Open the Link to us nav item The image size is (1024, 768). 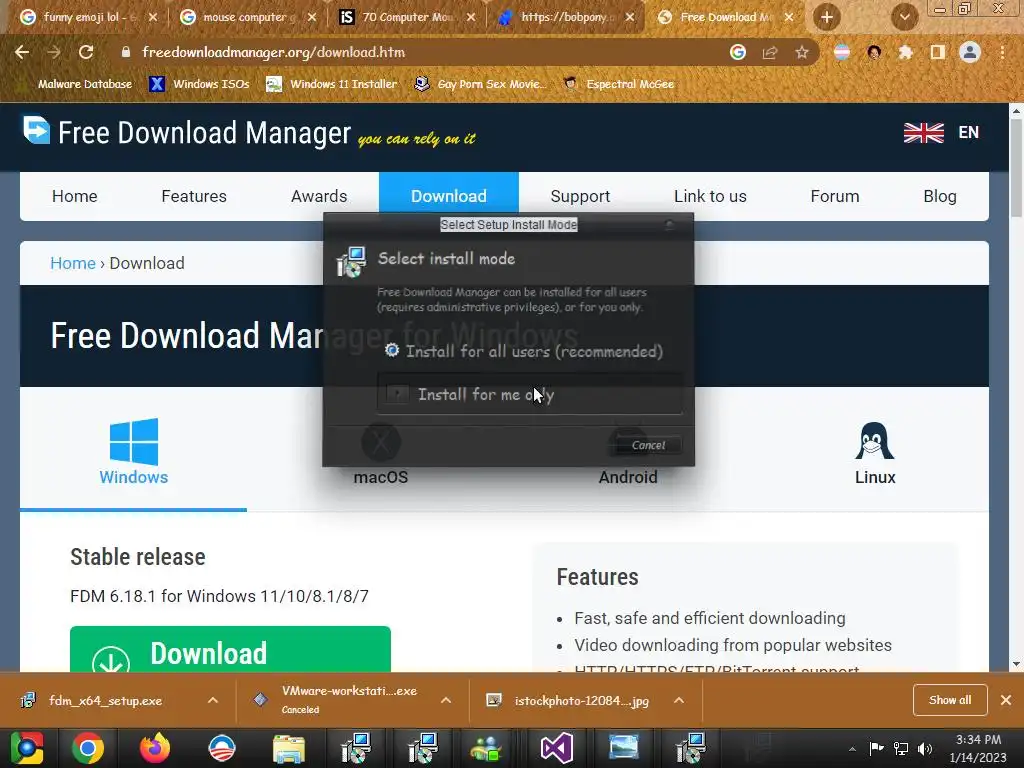710,196
